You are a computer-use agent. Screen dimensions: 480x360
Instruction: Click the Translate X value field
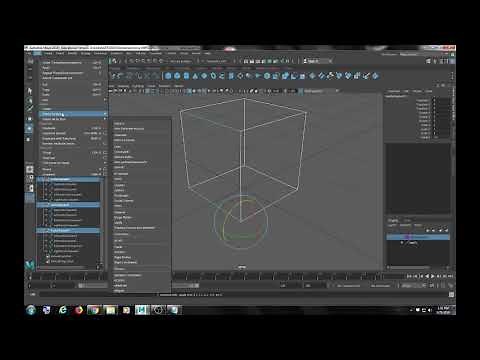[x=441, y=100]
